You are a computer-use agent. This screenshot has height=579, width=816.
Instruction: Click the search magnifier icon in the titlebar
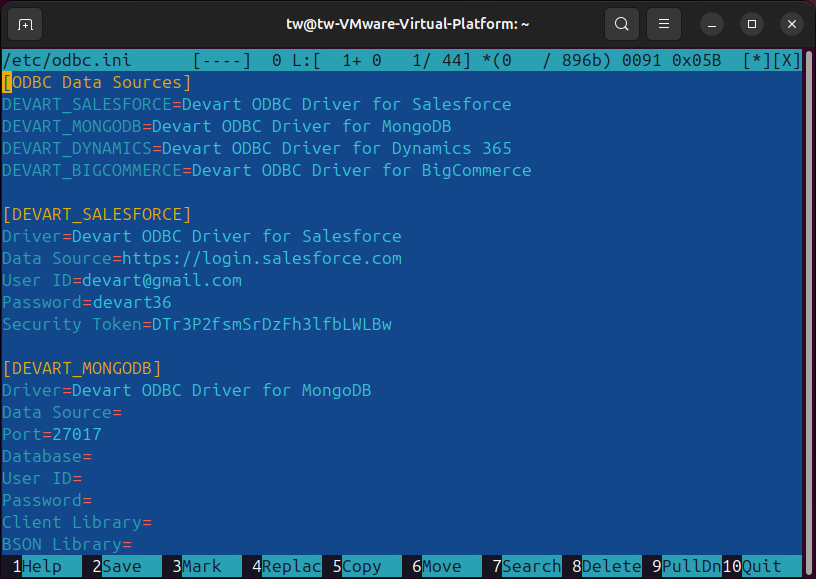click(621, 23)
